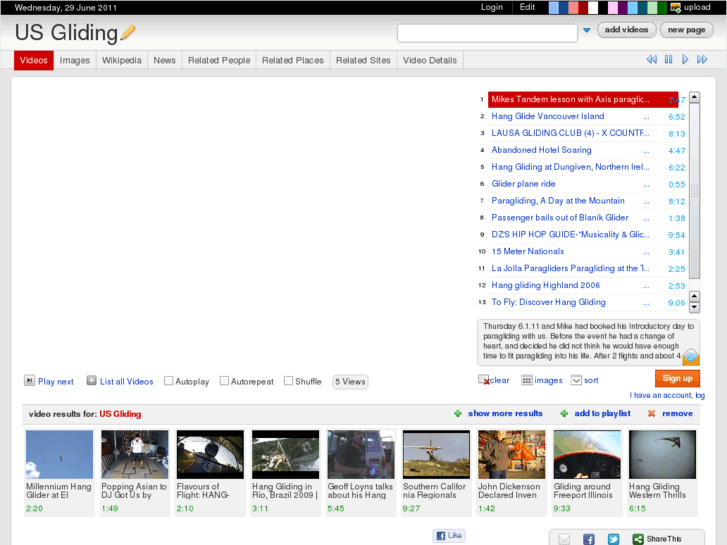This screenshot has height=545, width=727.
Task: Switch to the Videos tab
Action: coord(34,60)
